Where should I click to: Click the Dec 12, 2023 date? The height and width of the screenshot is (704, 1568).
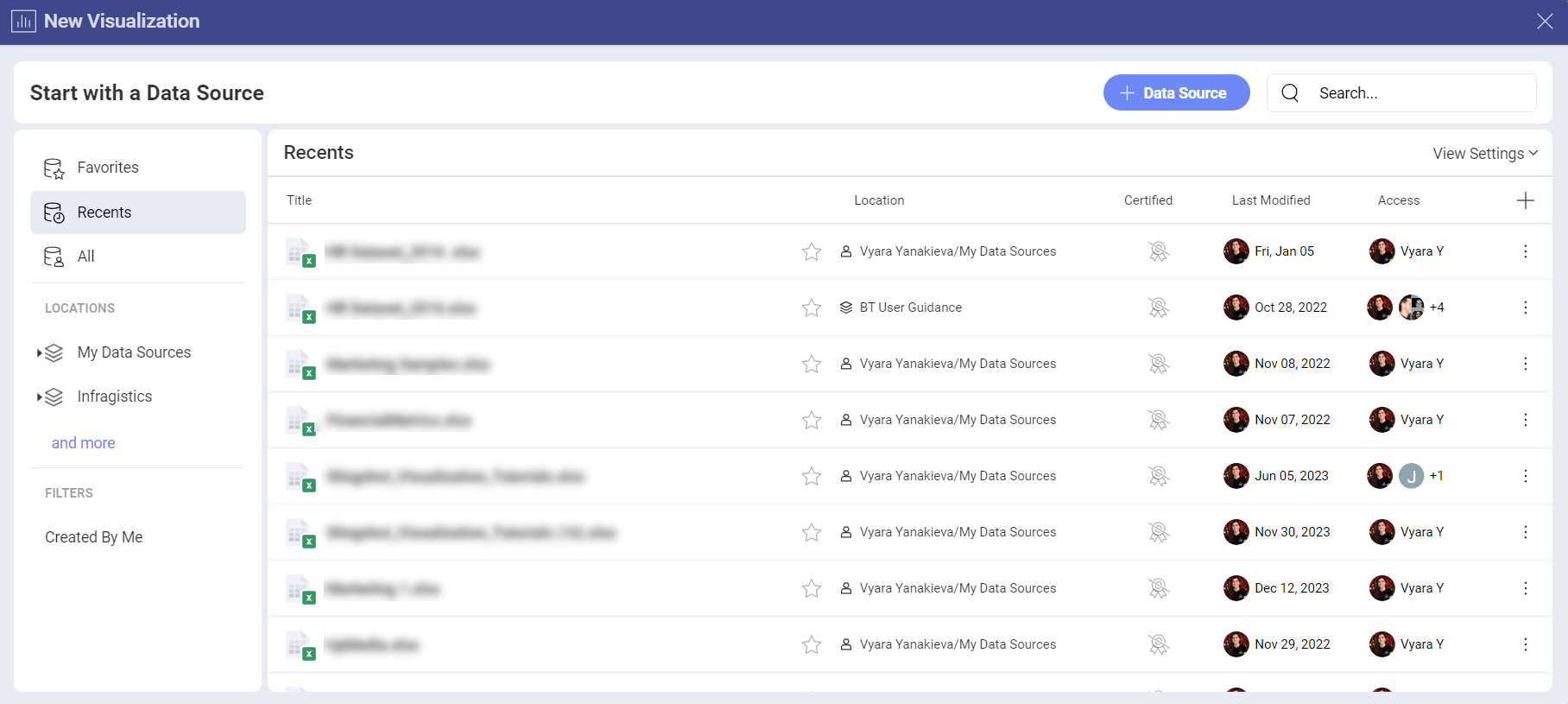(1292, 588)
